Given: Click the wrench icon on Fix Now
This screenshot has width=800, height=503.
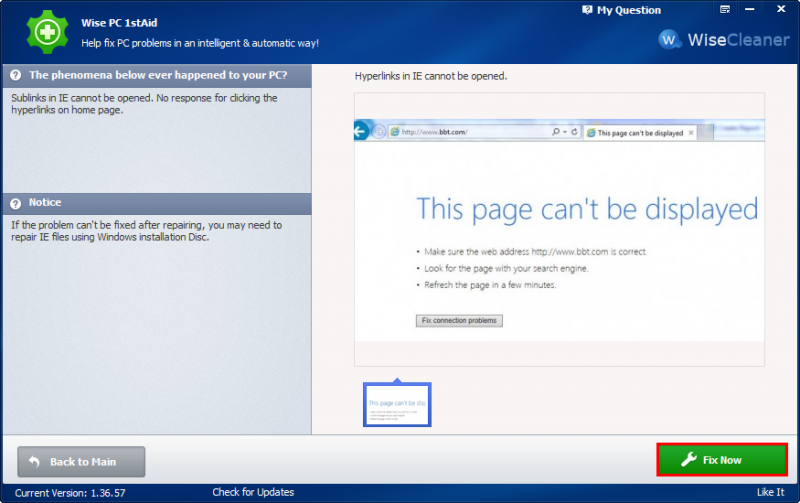Looking at the screenshot, I should pyautogui.click(x=689, y=460).
